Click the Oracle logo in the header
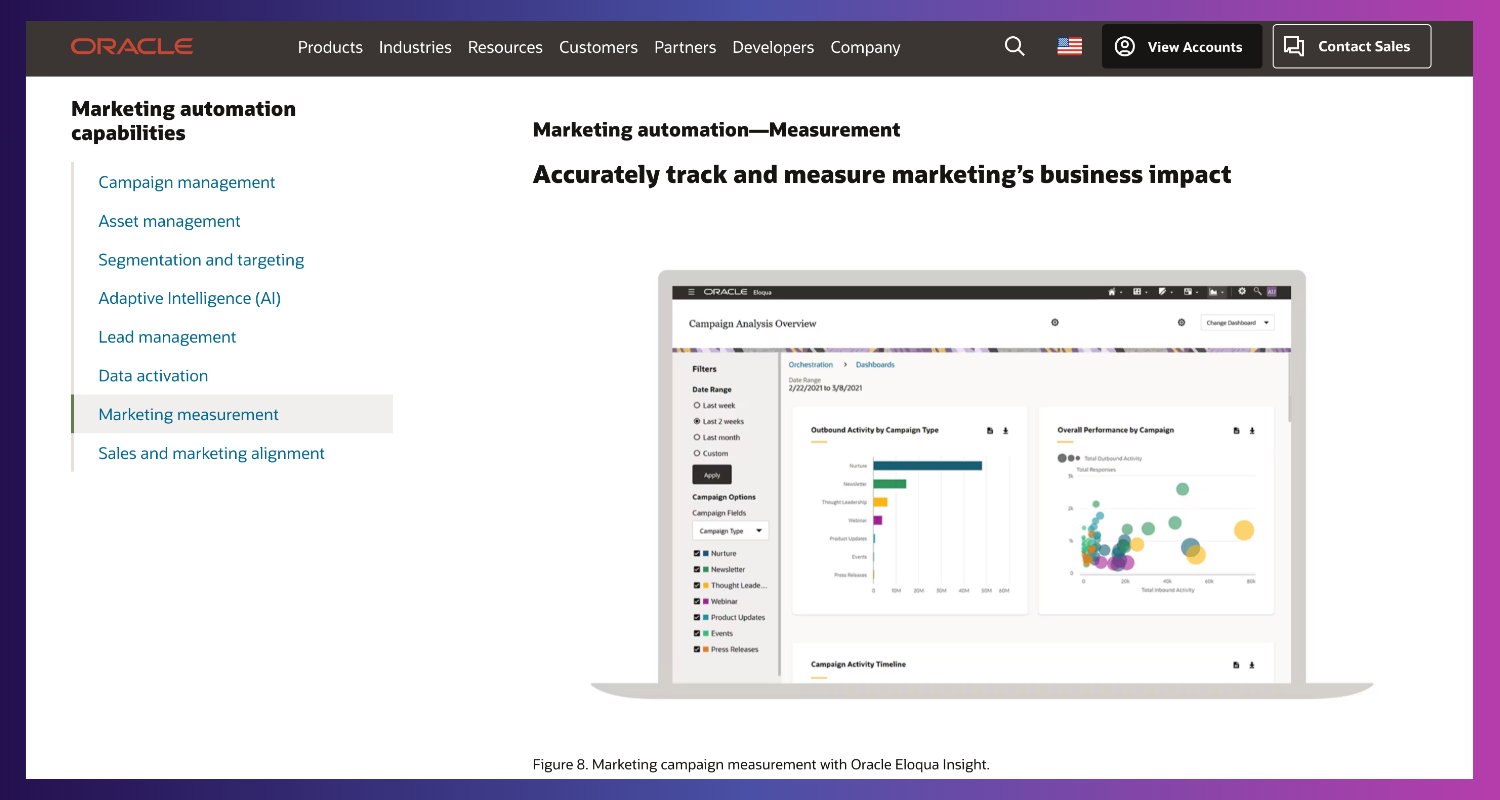Image resolution: width=1500 pixels, height=800 pixels. 132,46
